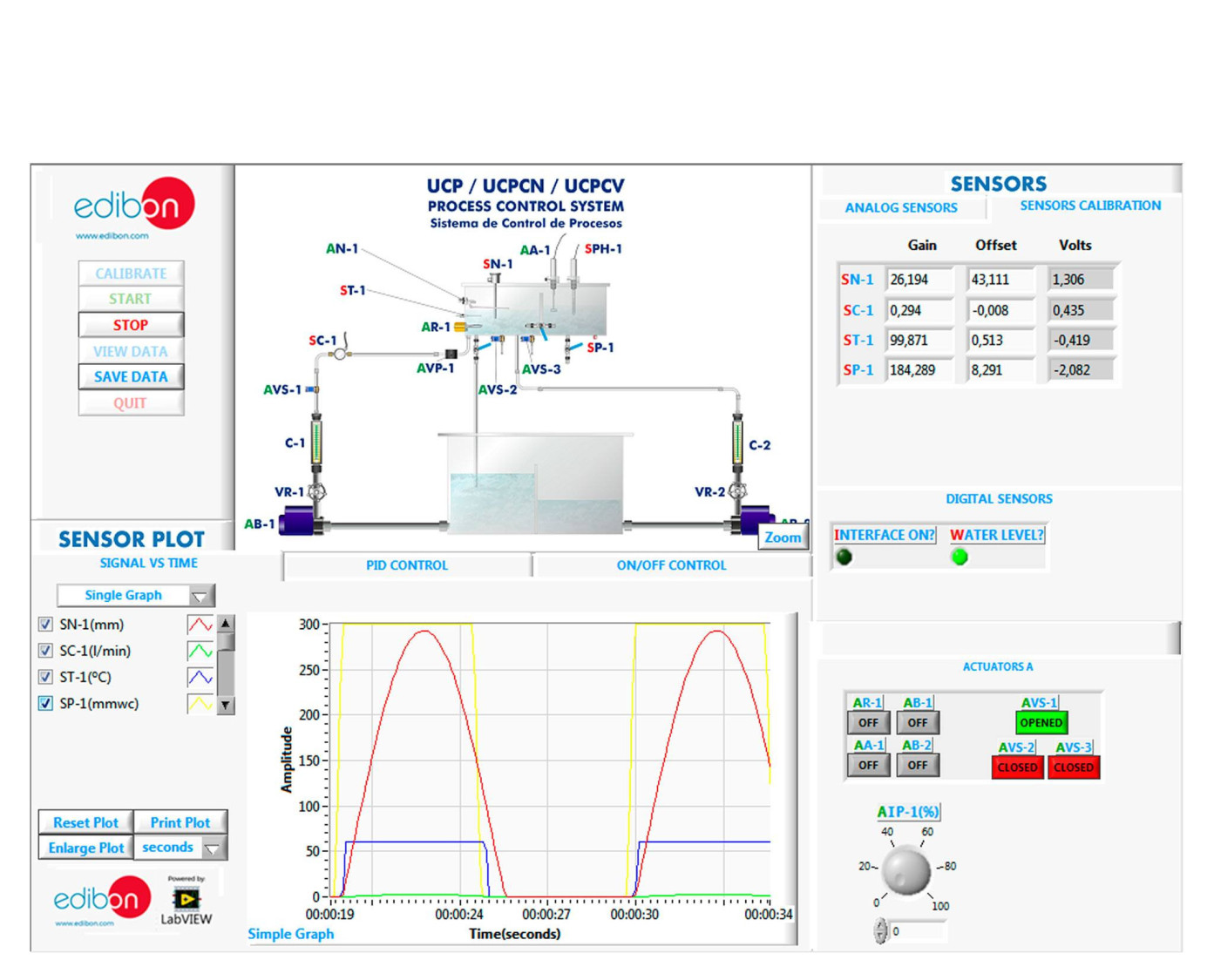The image size is (1214, 980).
Task: Switch to the PID CONTROL tab
Action: click(406, 565)
